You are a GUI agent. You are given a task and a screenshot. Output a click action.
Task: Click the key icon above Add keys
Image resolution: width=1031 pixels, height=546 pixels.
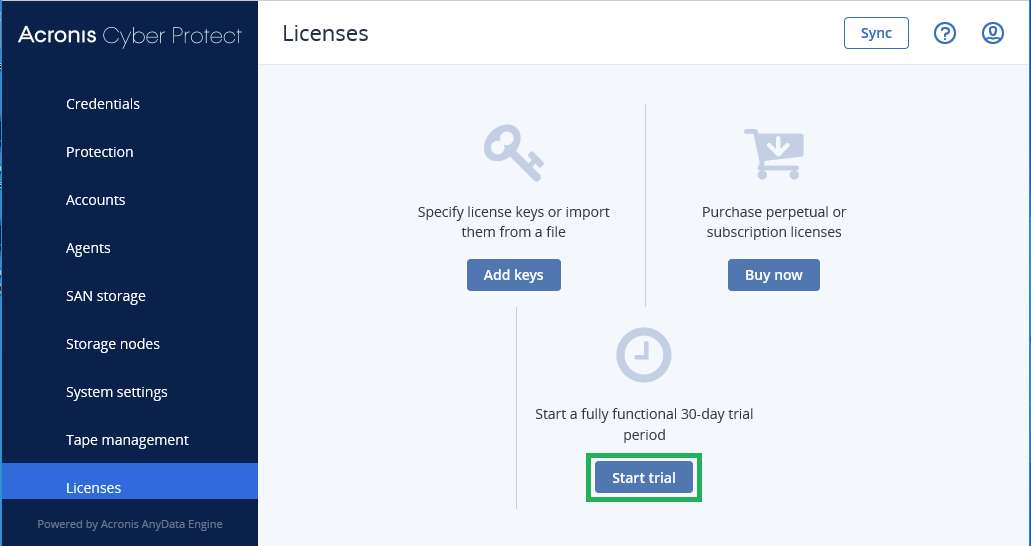(514, 154)
